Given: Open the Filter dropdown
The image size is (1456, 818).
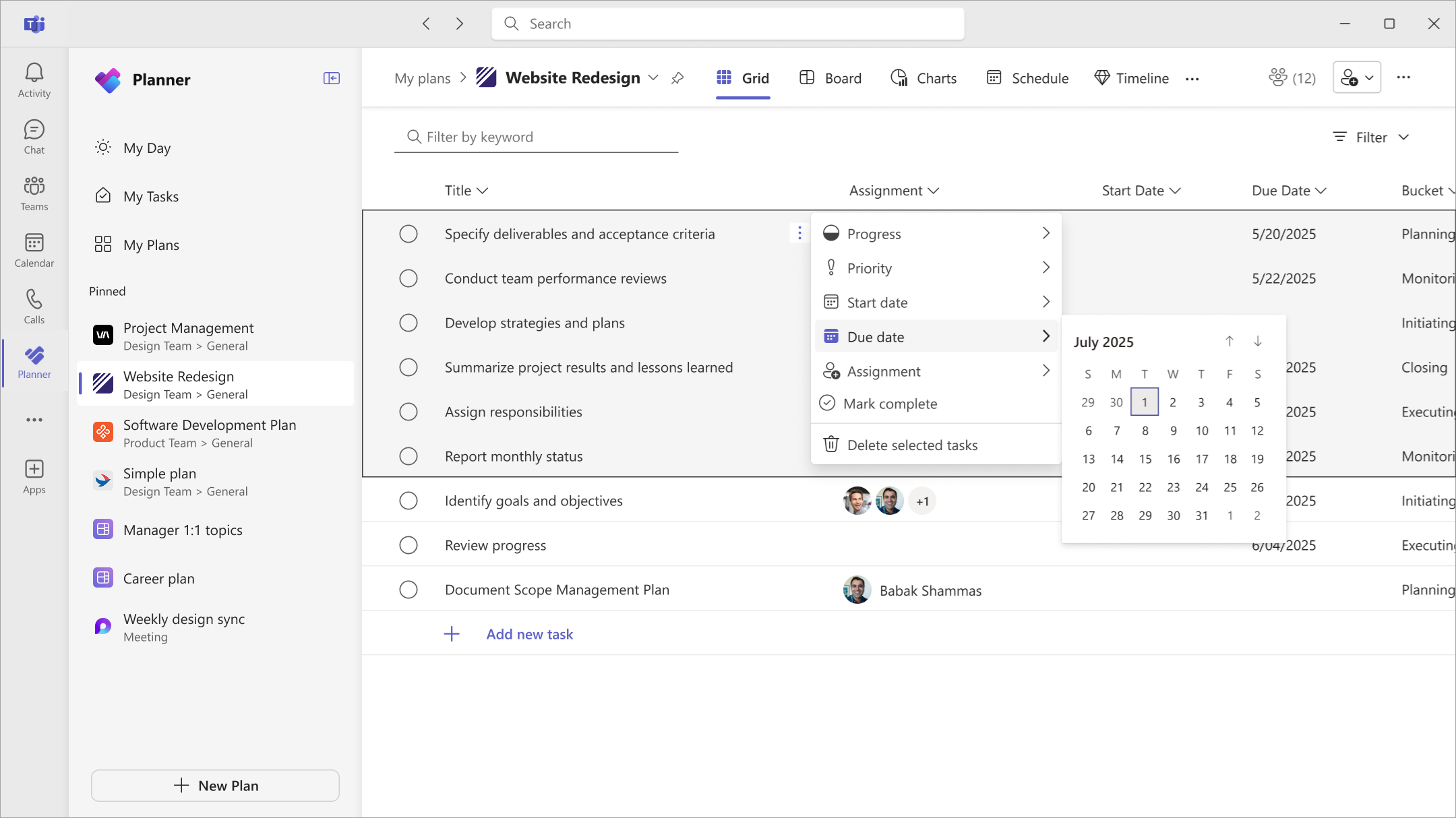Looking at the screenshot, I should (1371, 137).
